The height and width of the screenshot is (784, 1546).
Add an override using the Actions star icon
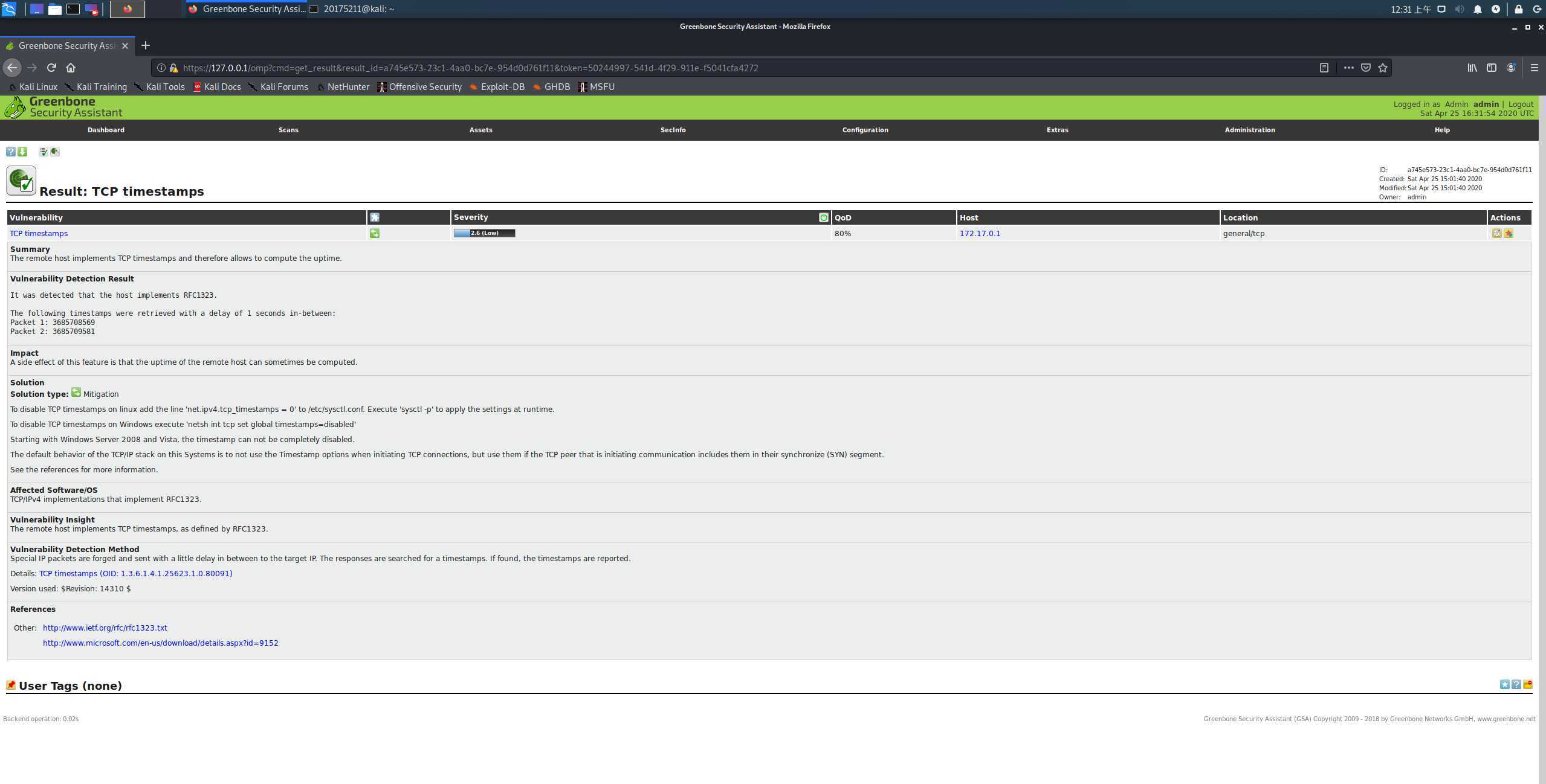click(x=1509, y=233)
